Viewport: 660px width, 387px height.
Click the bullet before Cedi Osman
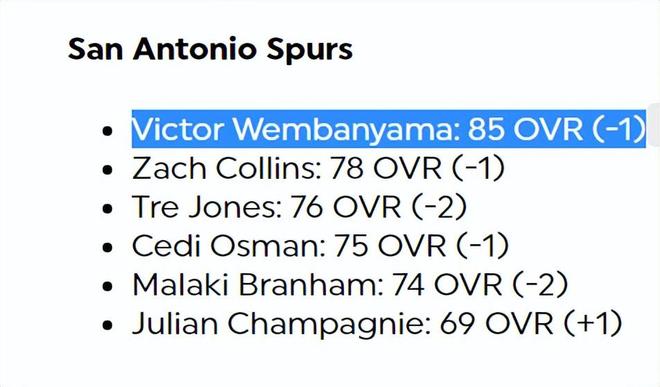pos(107,247)
